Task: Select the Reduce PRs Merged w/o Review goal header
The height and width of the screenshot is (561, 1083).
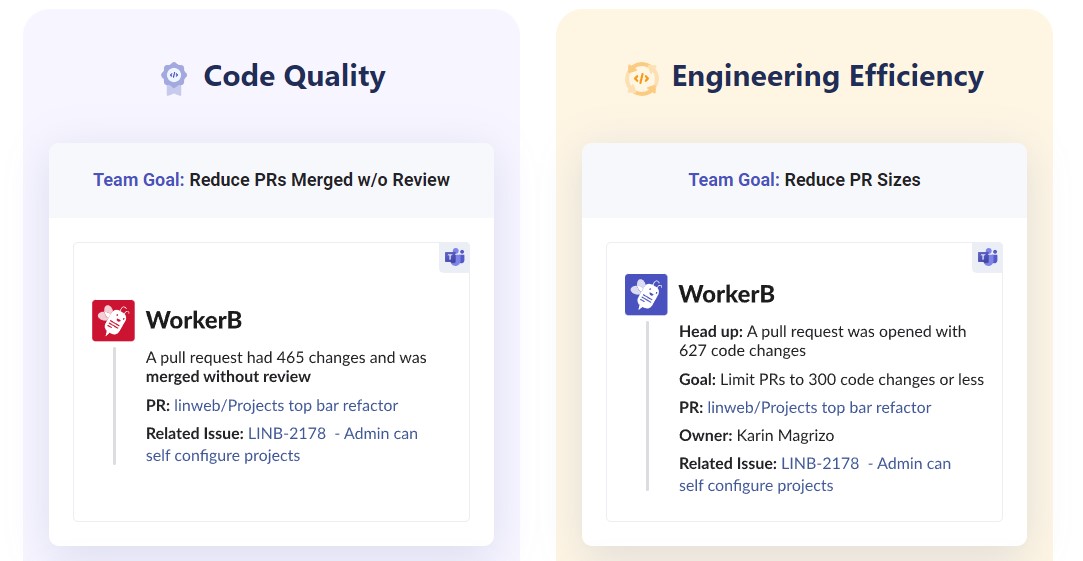Action: coord(271,180)
